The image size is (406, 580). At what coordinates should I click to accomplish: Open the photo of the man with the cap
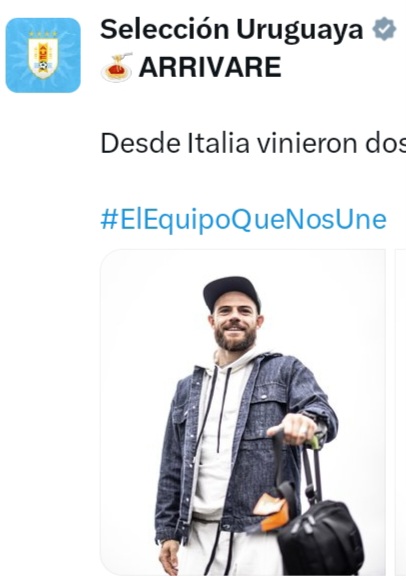pos(243,412)
